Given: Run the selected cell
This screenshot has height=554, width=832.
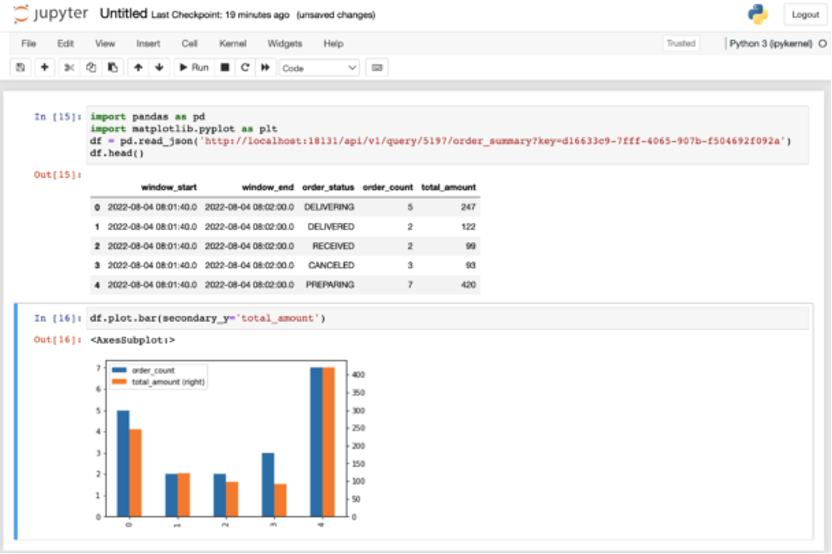Looking at the screenshot, I should coord(194,67).
